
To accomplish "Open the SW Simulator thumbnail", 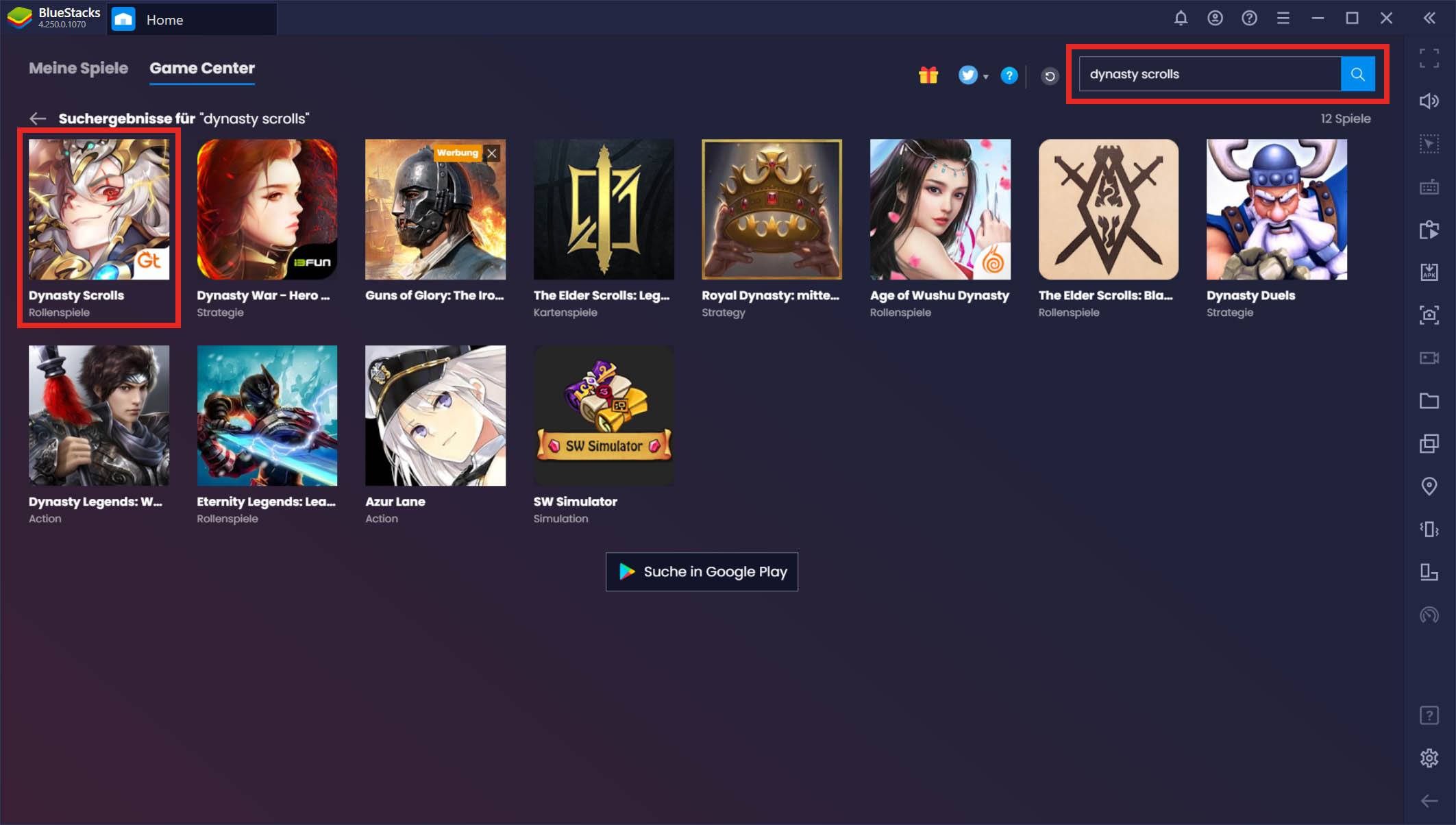I will [x=604, y=415].
